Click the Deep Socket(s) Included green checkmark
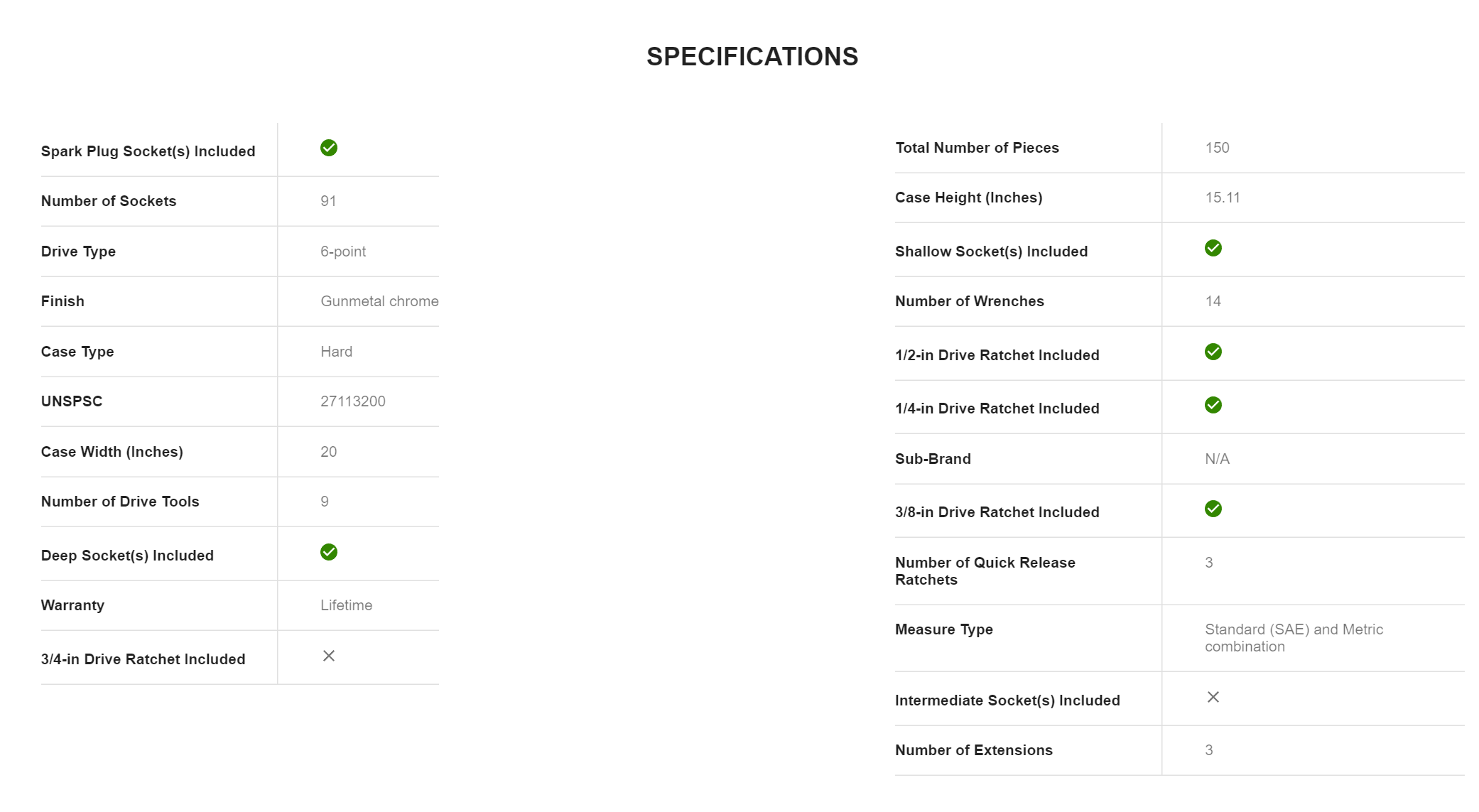 pyautogui.click(x=328, y=552)
